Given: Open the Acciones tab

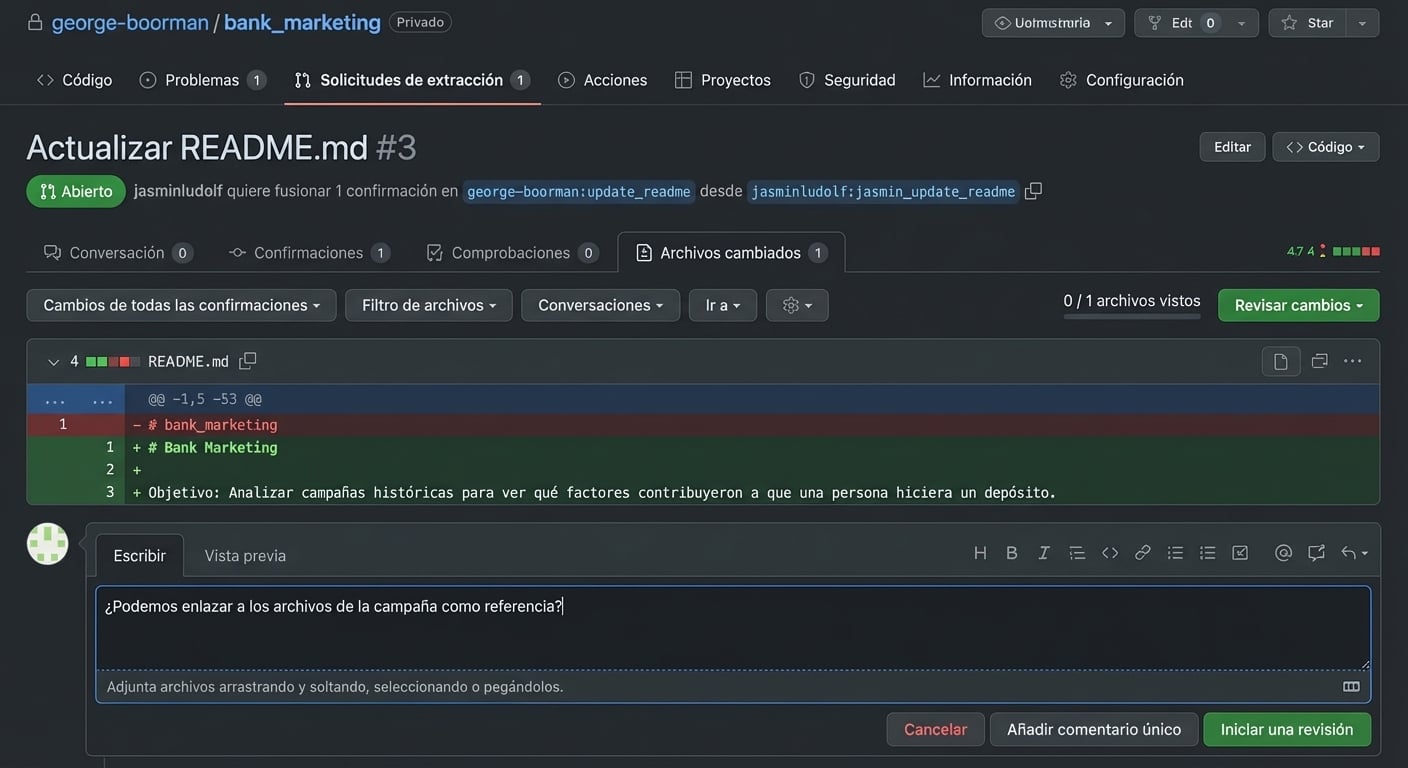Looking at the screenshot, I should click(x=603, y=80).
